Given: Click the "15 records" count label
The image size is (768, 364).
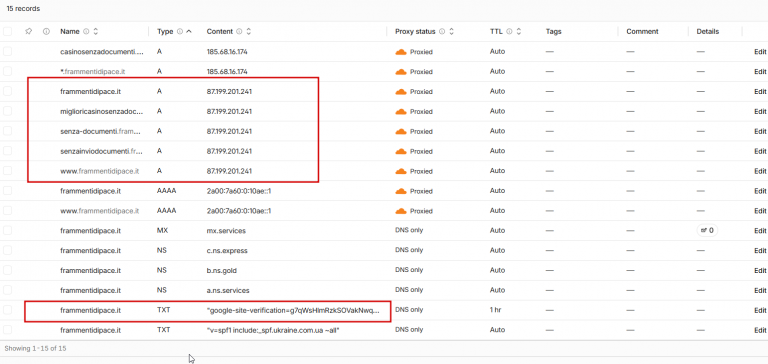Looking at the screenshot, I should [23, 9].
